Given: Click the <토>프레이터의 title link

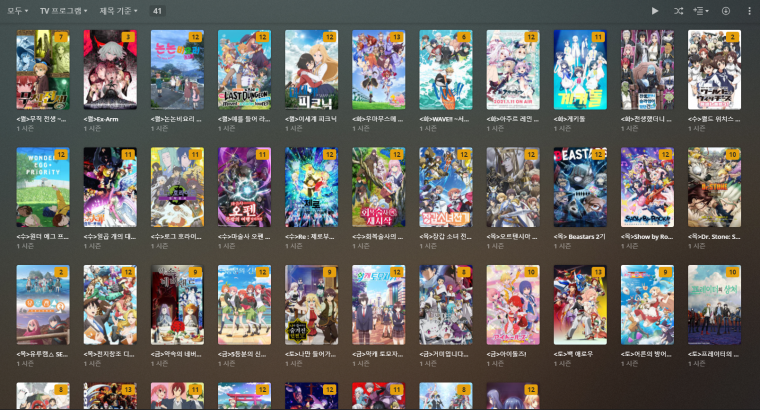Looking at the screenshot, I should [713, 354].
